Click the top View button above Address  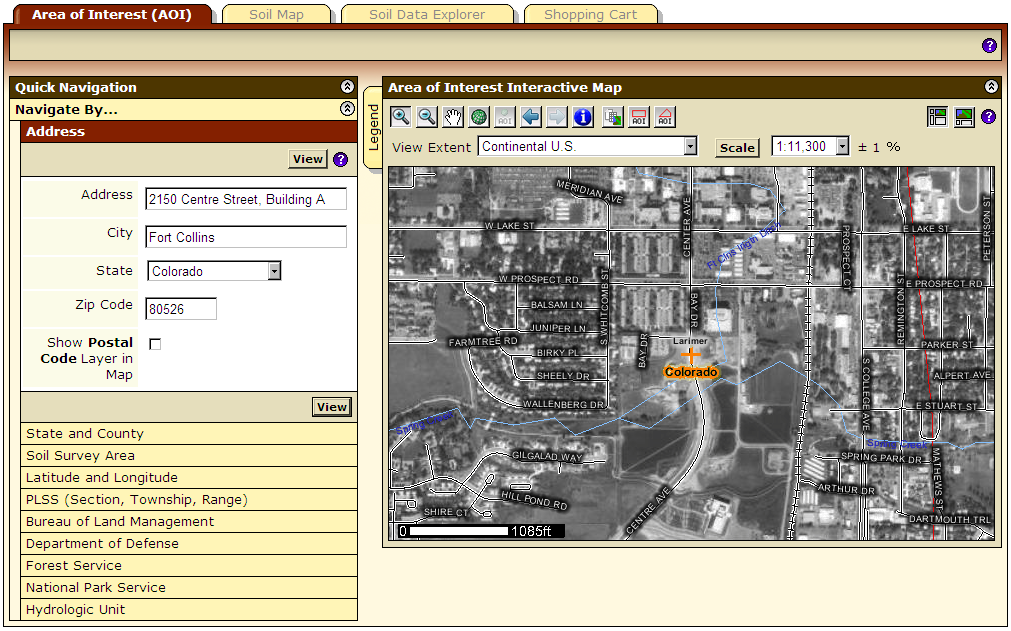pos(308,159)
